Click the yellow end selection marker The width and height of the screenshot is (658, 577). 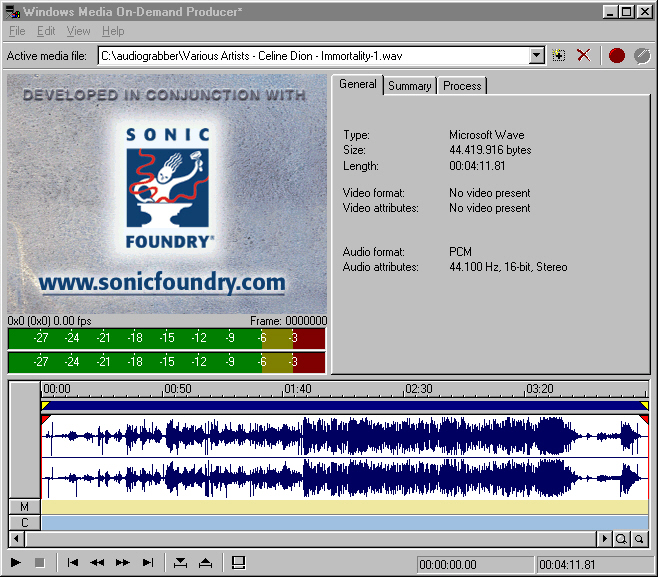[x=645, y=405]
